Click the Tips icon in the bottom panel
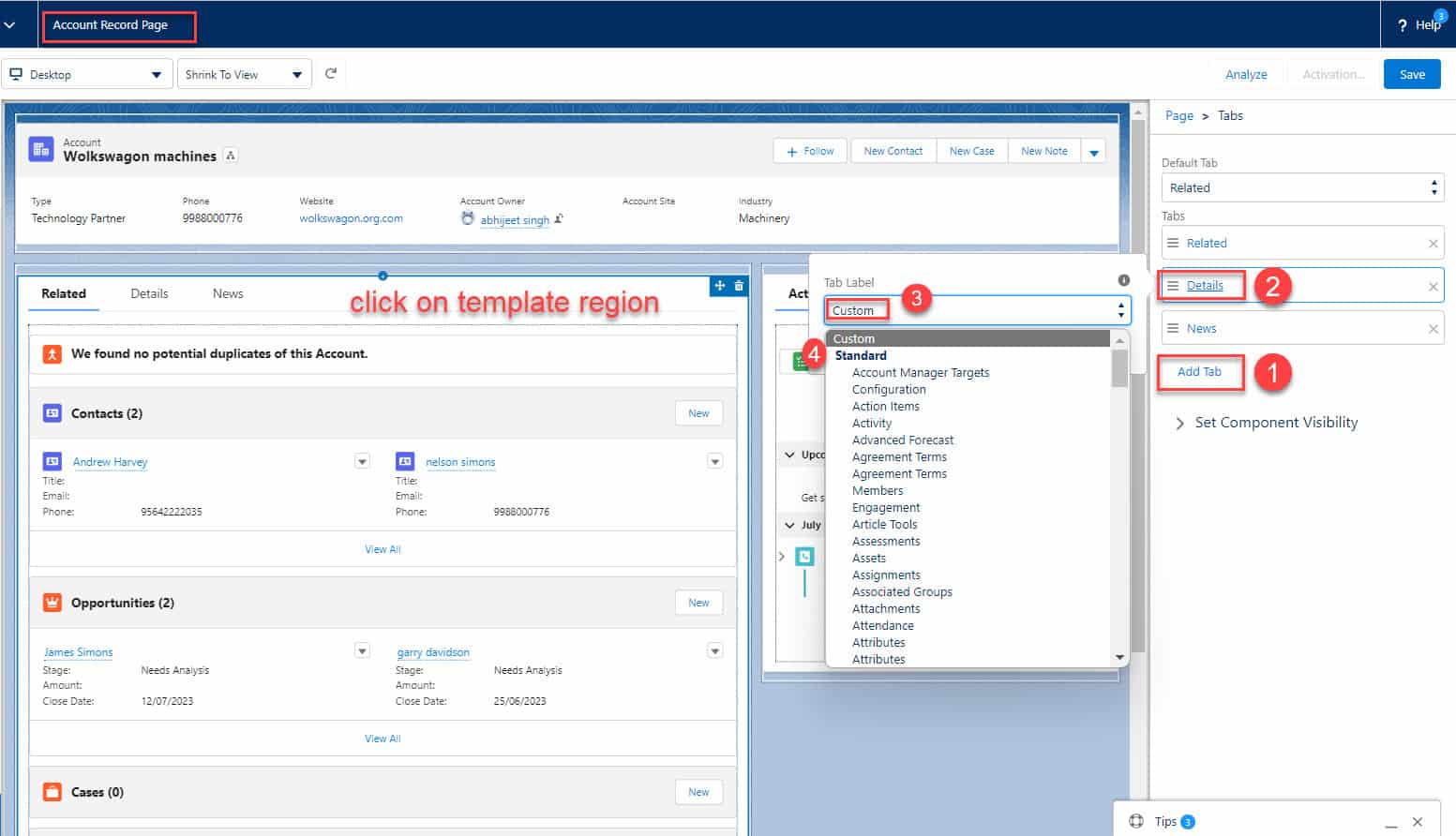 1136,820
